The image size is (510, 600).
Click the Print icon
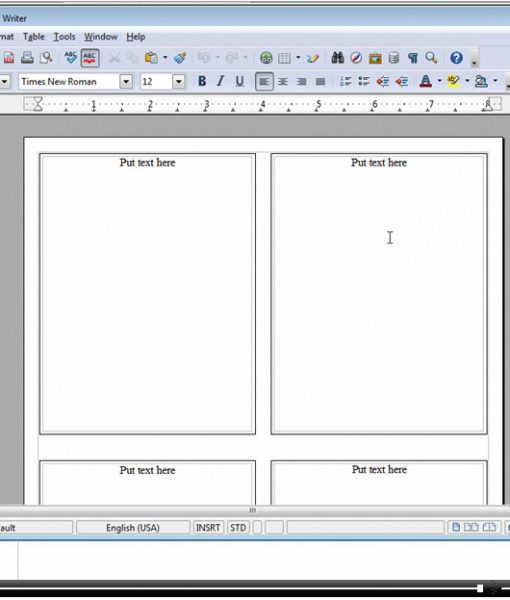pyautogui.click(x=27, y=58)
